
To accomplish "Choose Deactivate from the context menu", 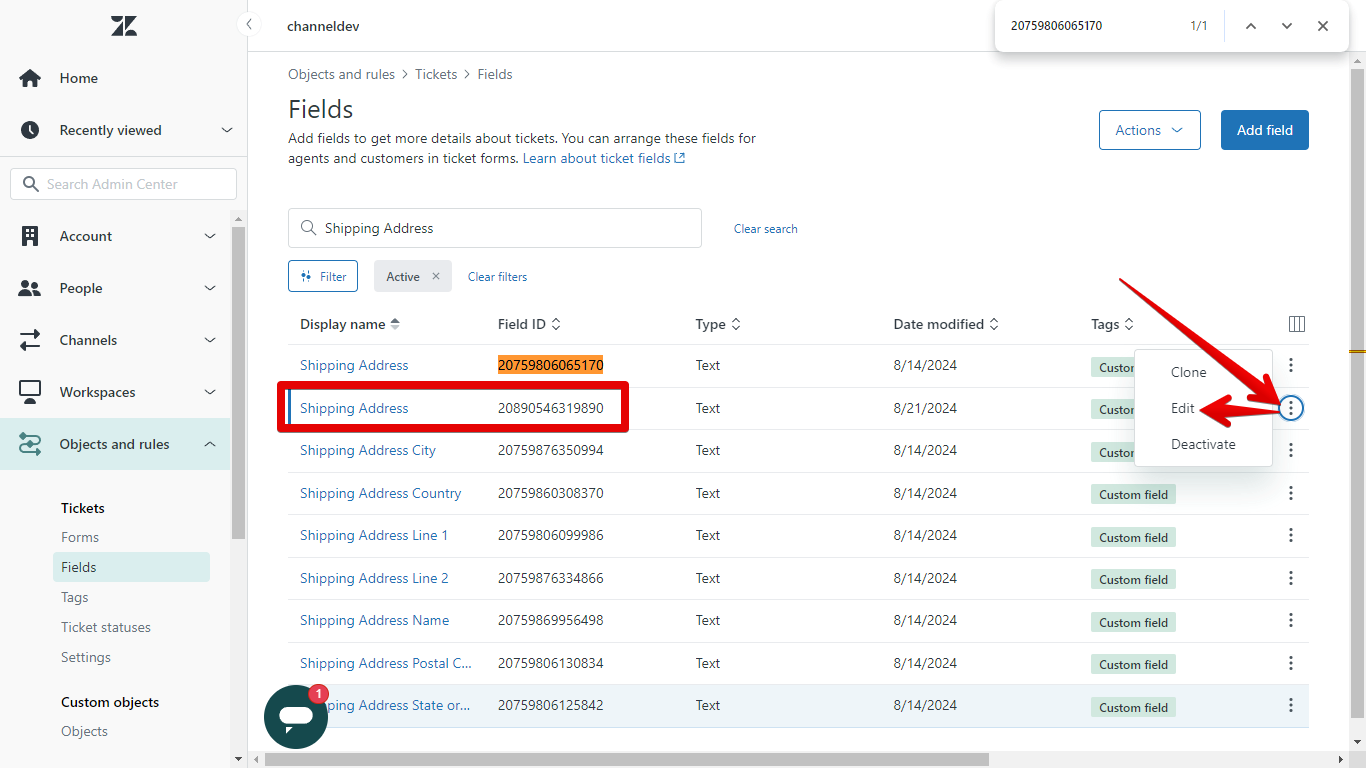I will [x=1203, y=444].
